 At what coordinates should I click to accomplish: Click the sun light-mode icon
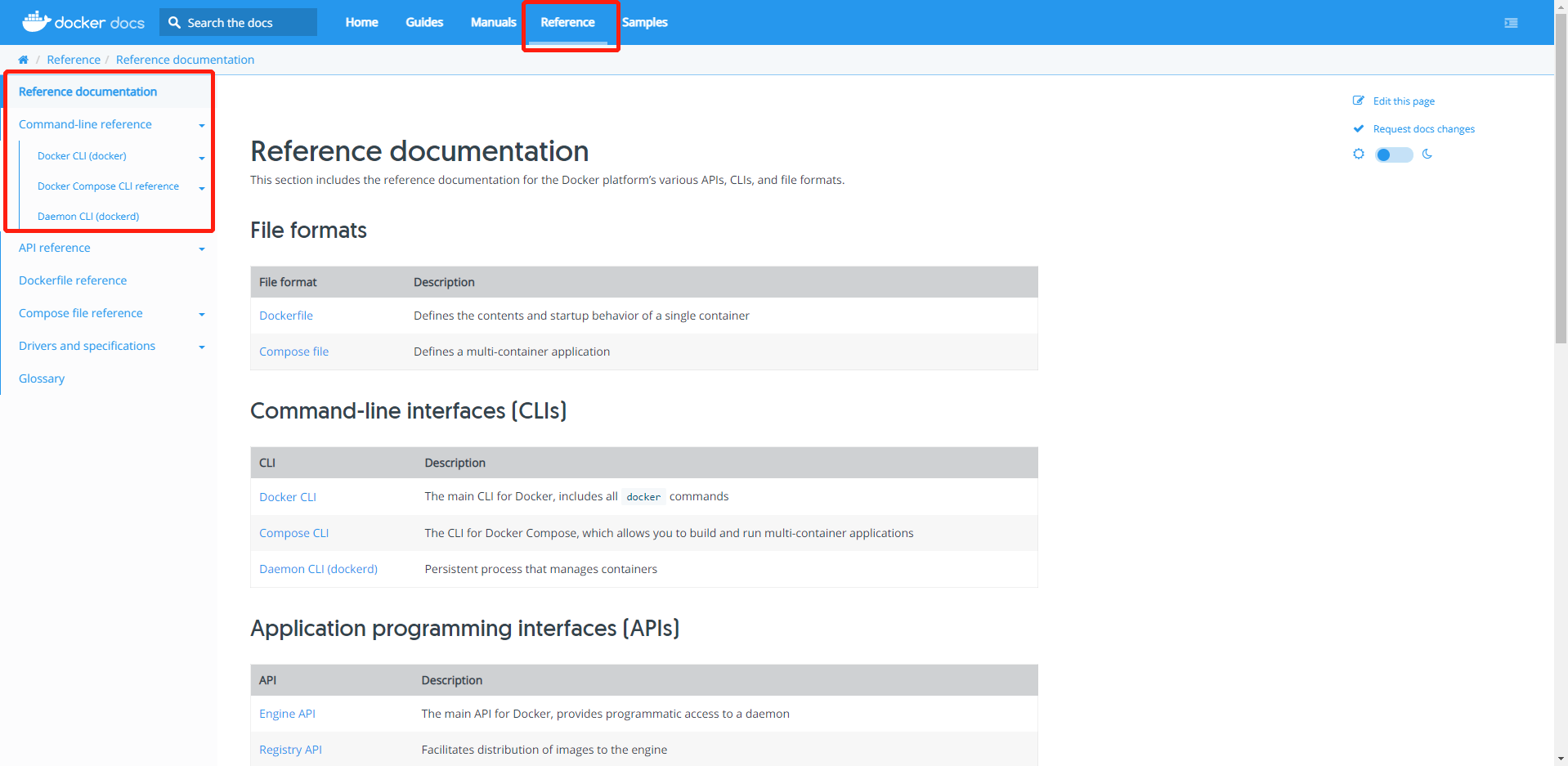click(1359, 154)
